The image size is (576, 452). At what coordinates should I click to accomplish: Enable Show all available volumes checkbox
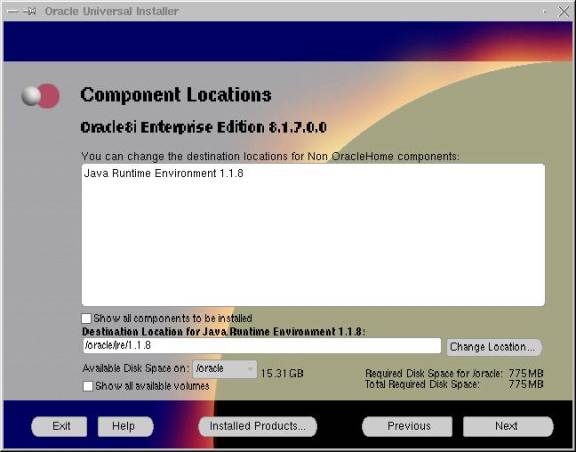pos(88,386)
